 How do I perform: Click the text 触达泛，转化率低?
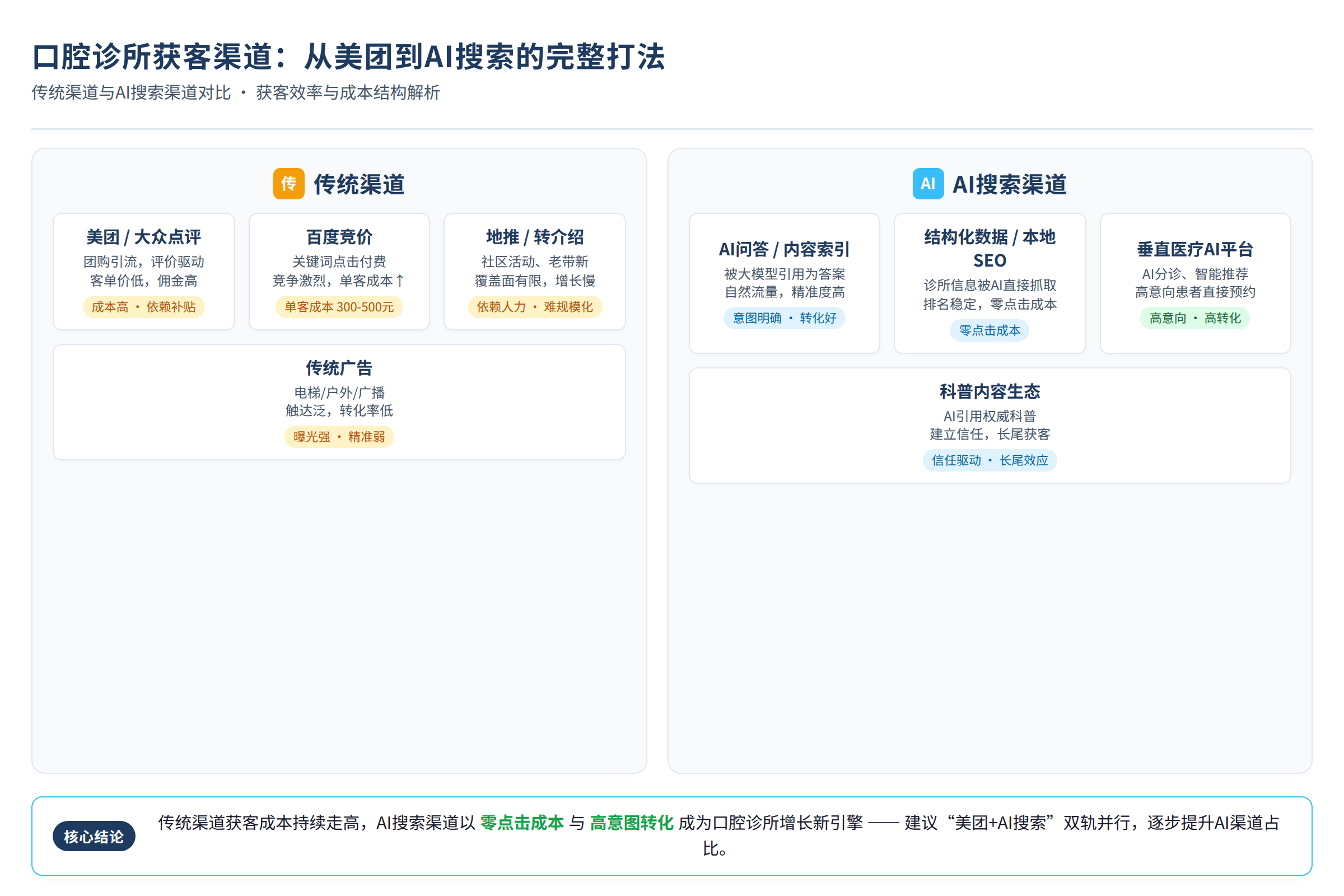pyautogui.click(x=339, y=411)
